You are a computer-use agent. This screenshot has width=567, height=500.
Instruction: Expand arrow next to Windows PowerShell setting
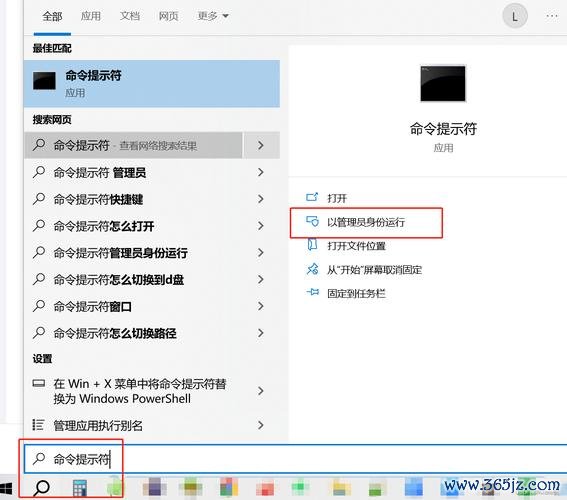(261, 391)
